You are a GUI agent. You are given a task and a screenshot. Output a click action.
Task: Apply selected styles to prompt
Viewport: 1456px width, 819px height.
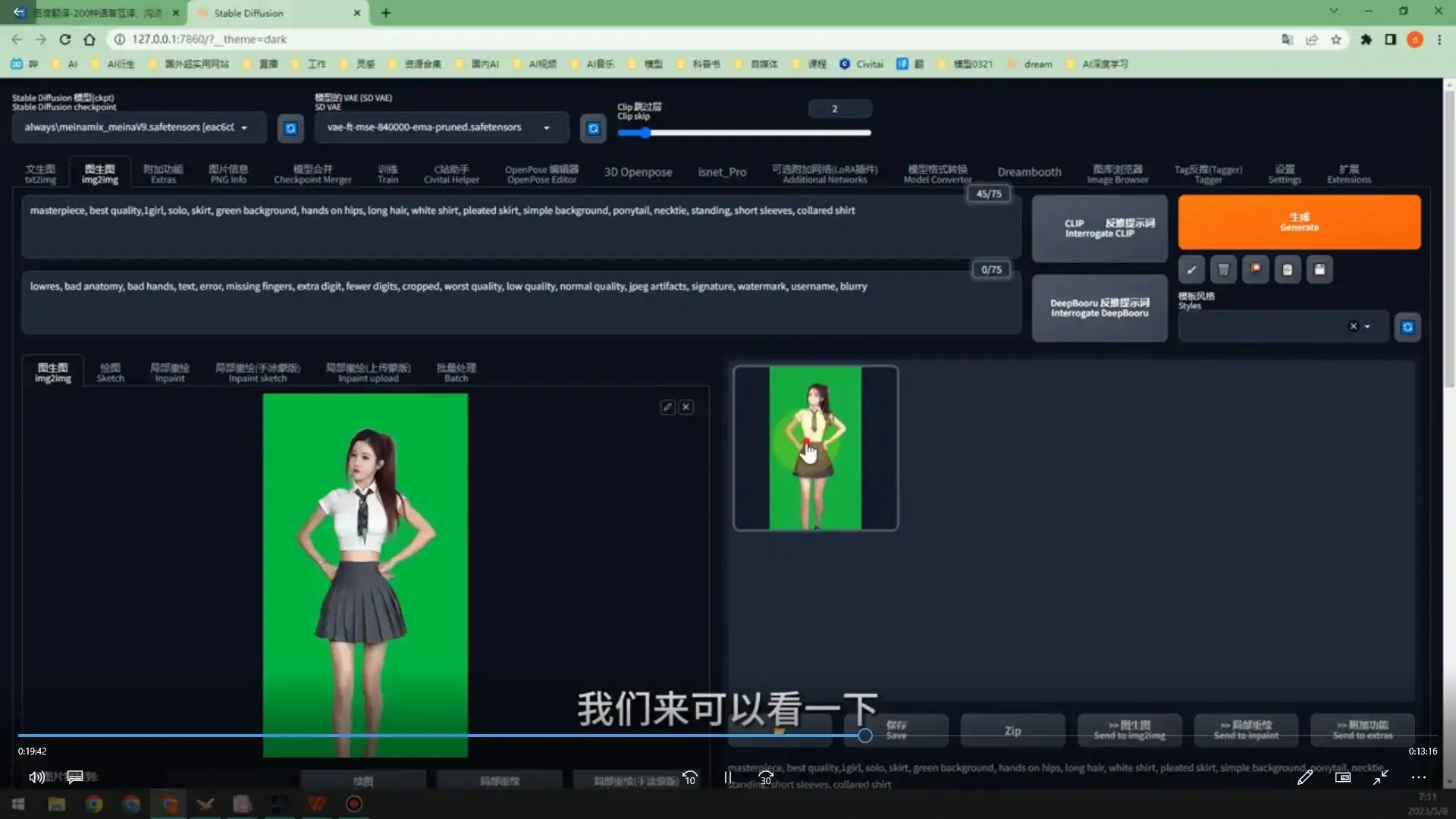pos(1287,269)
